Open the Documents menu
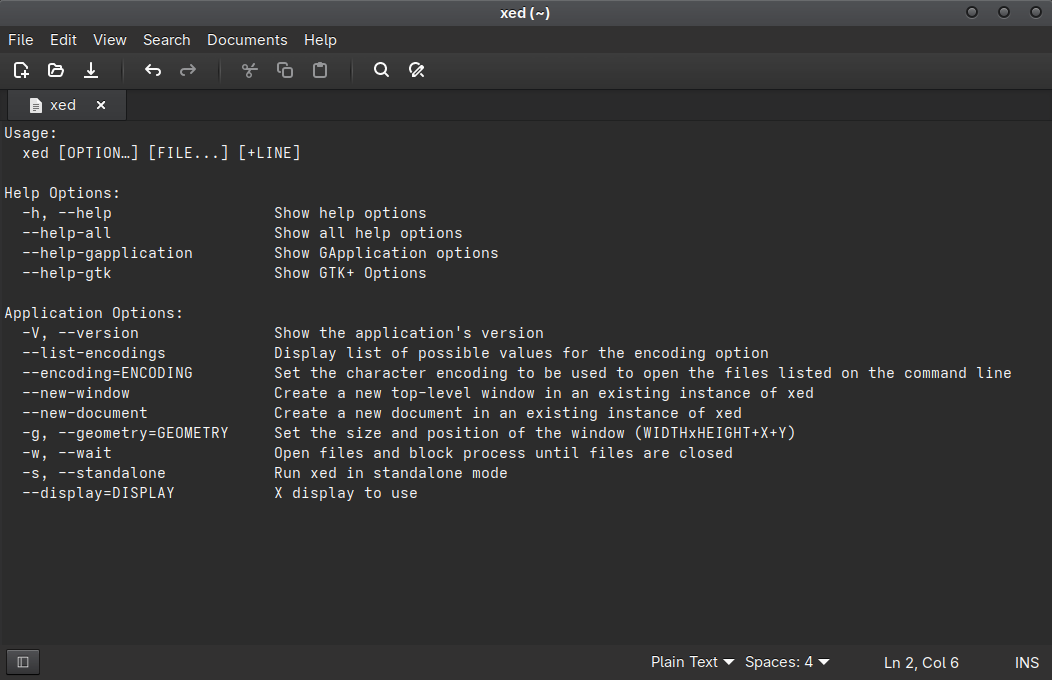The height and width of the screenshot is (680, 1052). 247,40
